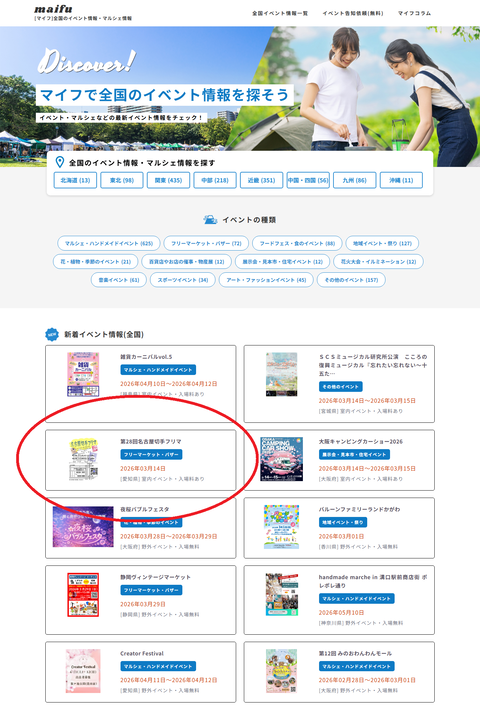Open イベント告知依頼(無料) in the top navigation
This screenshot has width=480, height=712.
pos(352,13)
